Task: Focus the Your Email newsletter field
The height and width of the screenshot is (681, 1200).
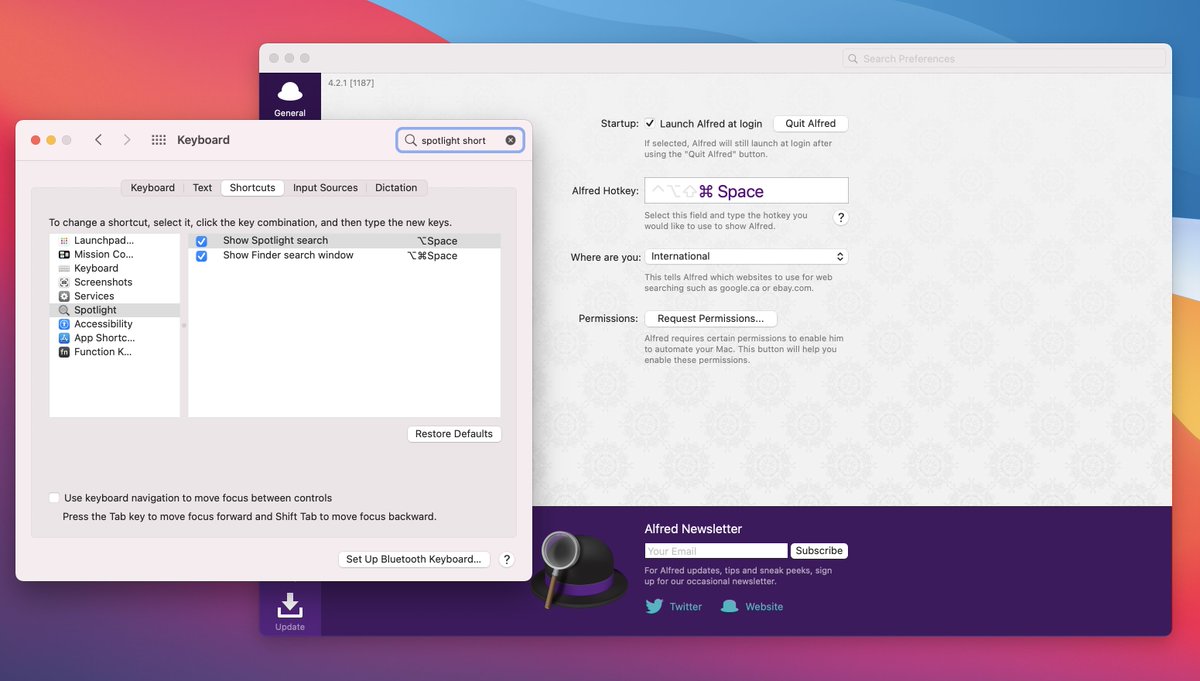Action: click(x=716, y=551)
